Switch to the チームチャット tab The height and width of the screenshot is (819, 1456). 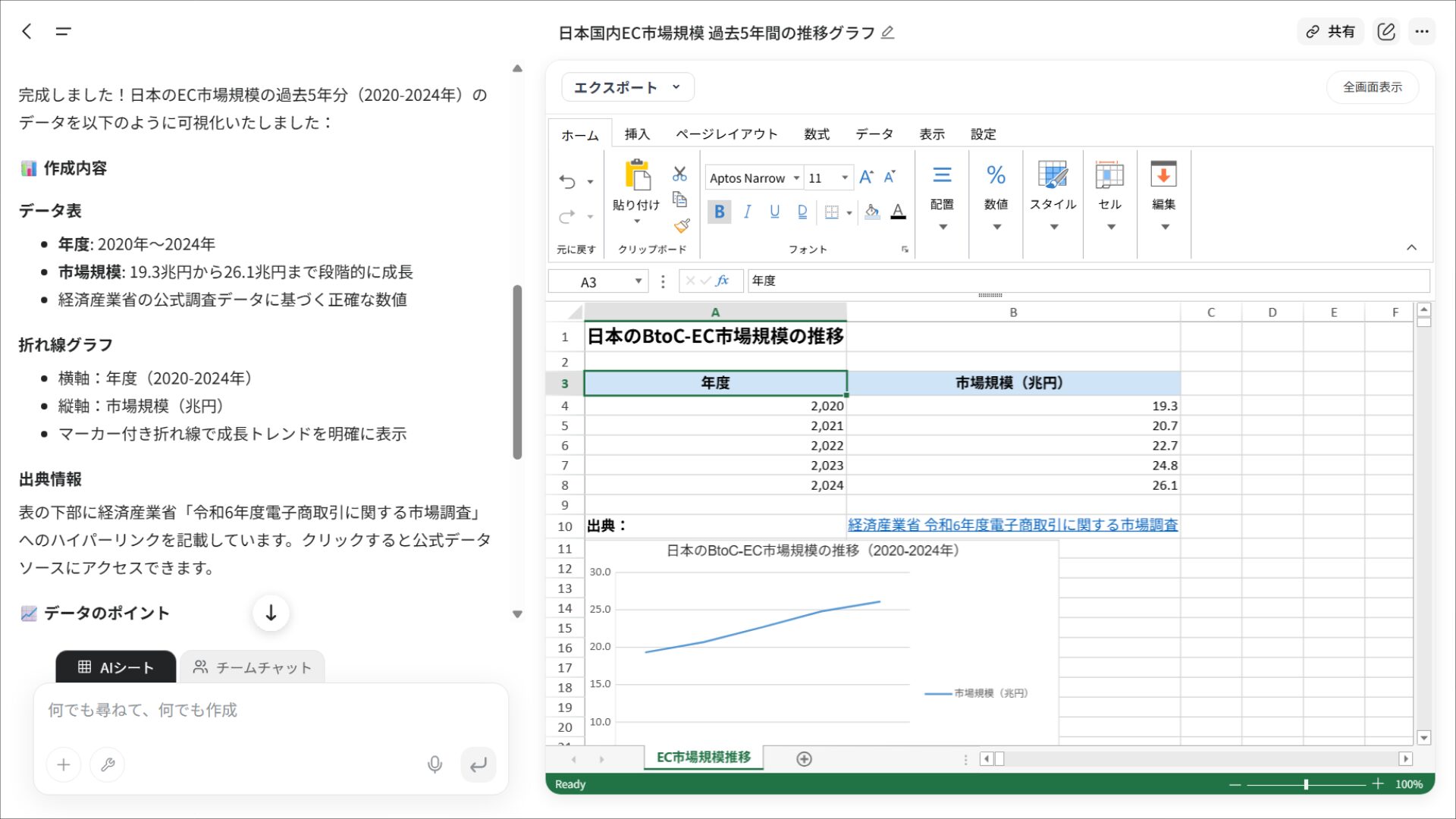click(x=253, y=667)
